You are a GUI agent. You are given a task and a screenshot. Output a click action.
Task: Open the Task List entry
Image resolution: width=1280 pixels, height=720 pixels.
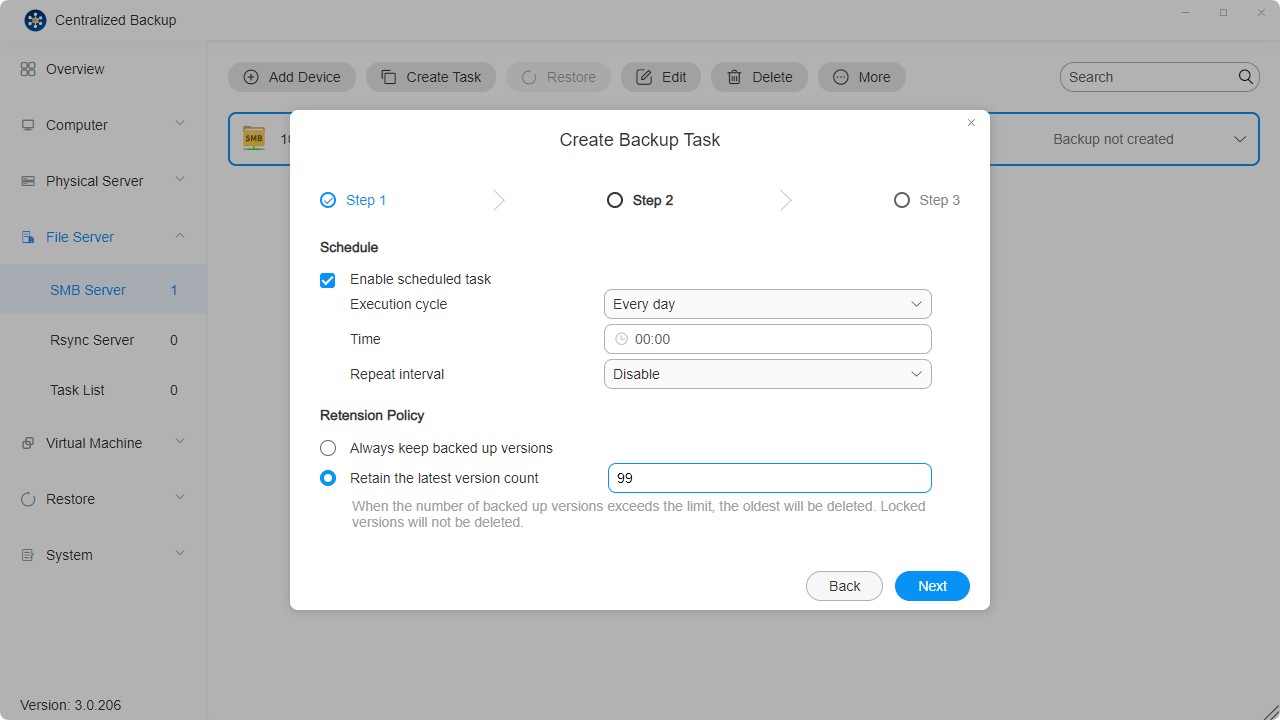click(x=77, y=390)
